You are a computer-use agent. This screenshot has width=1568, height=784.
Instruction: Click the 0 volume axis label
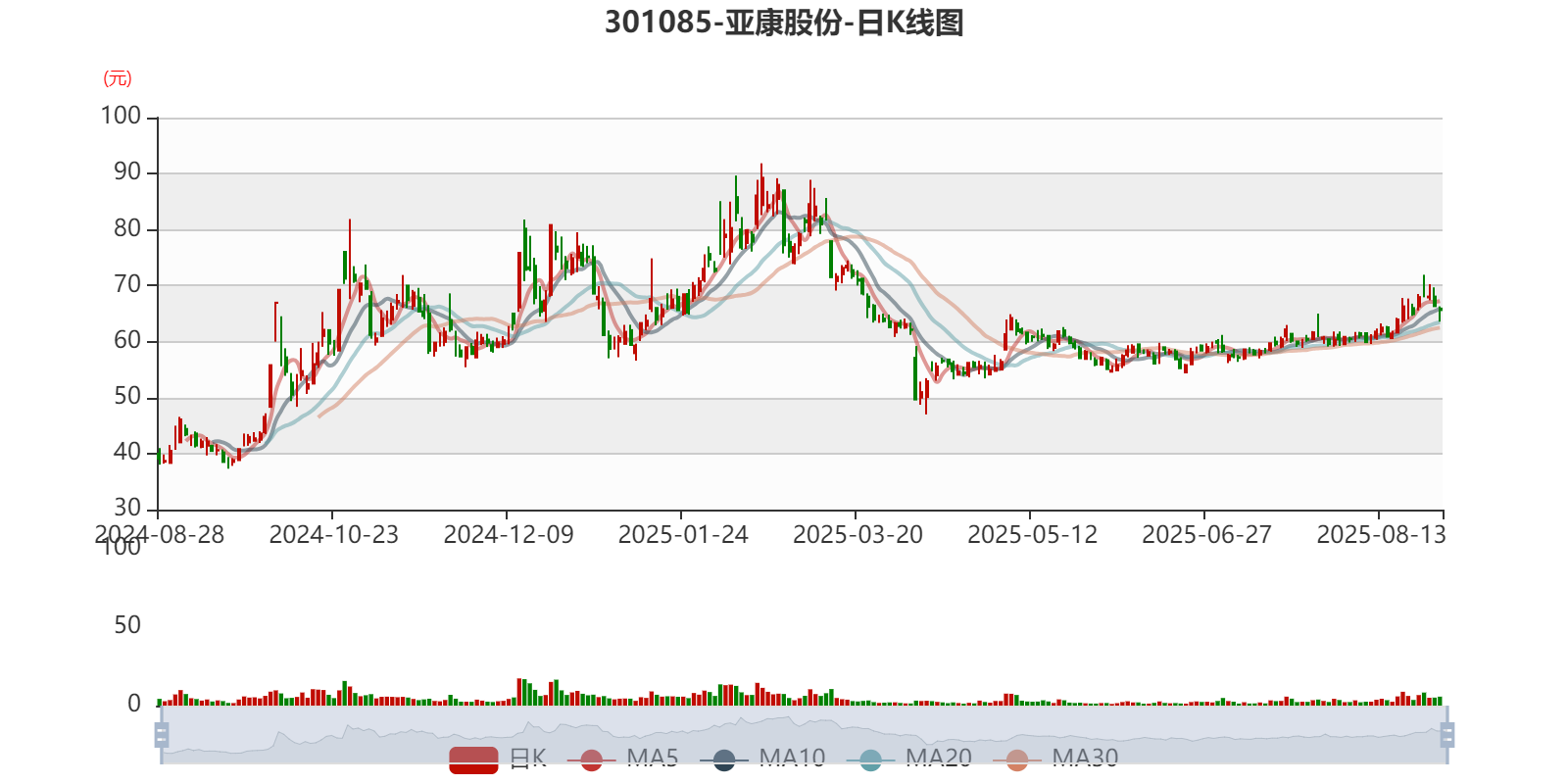tap(134, 703)
